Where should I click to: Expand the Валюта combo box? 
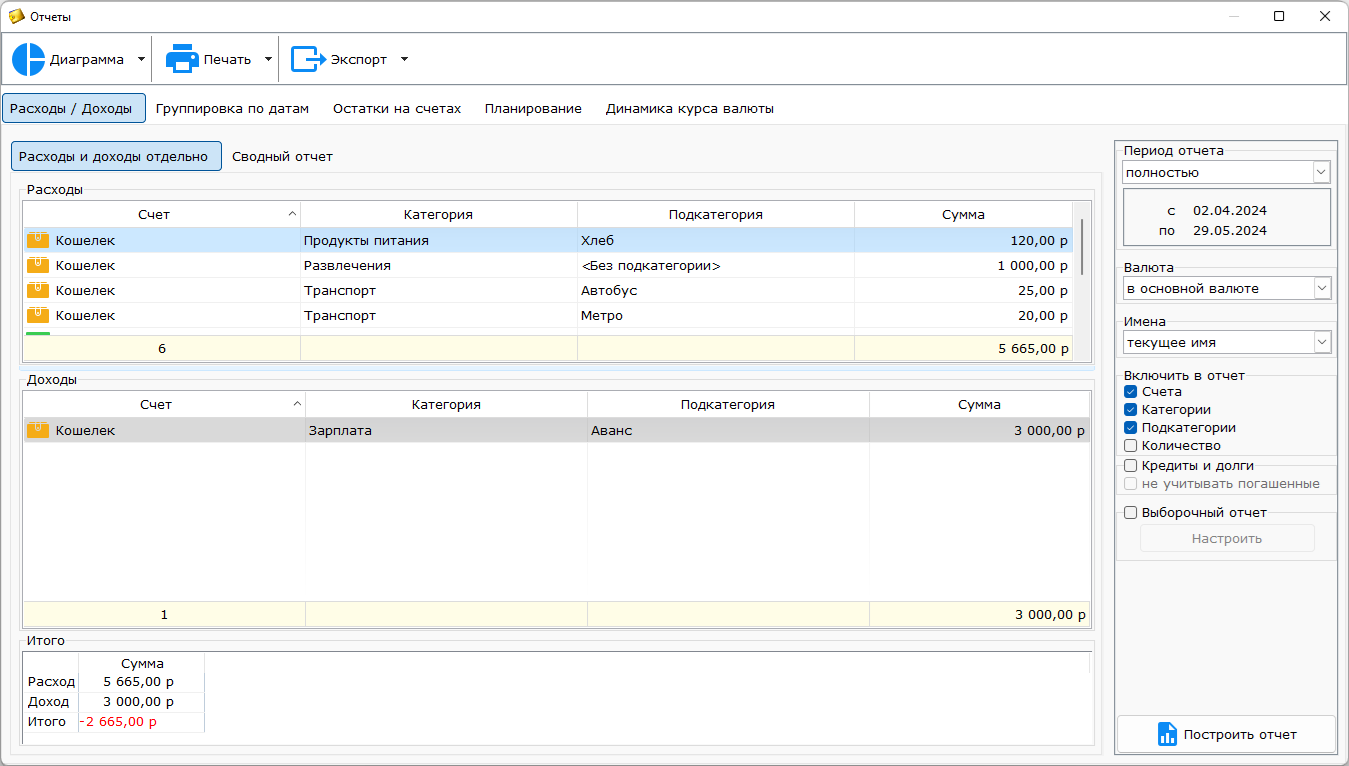(1322, 288)
